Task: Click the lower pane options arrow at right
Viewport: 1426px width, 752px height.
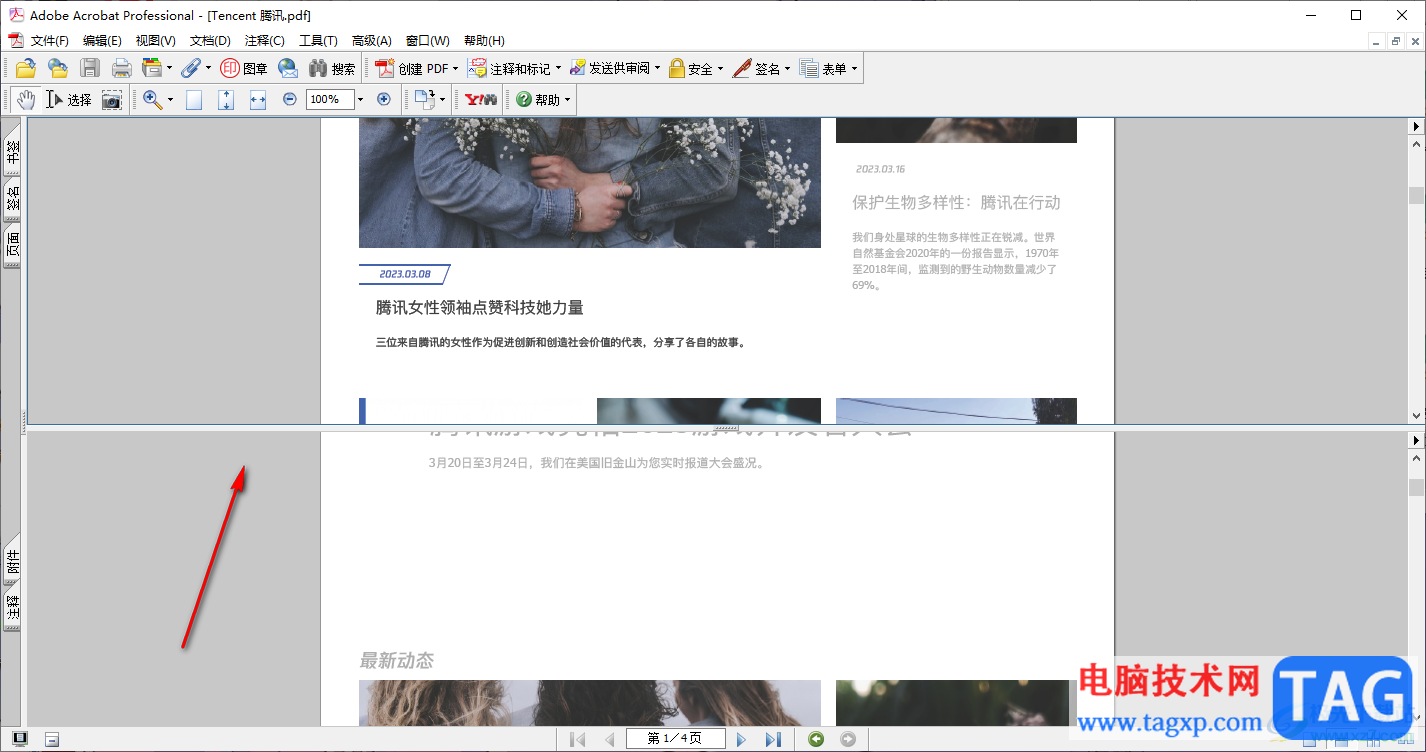Action: (x=1416, y=440)
